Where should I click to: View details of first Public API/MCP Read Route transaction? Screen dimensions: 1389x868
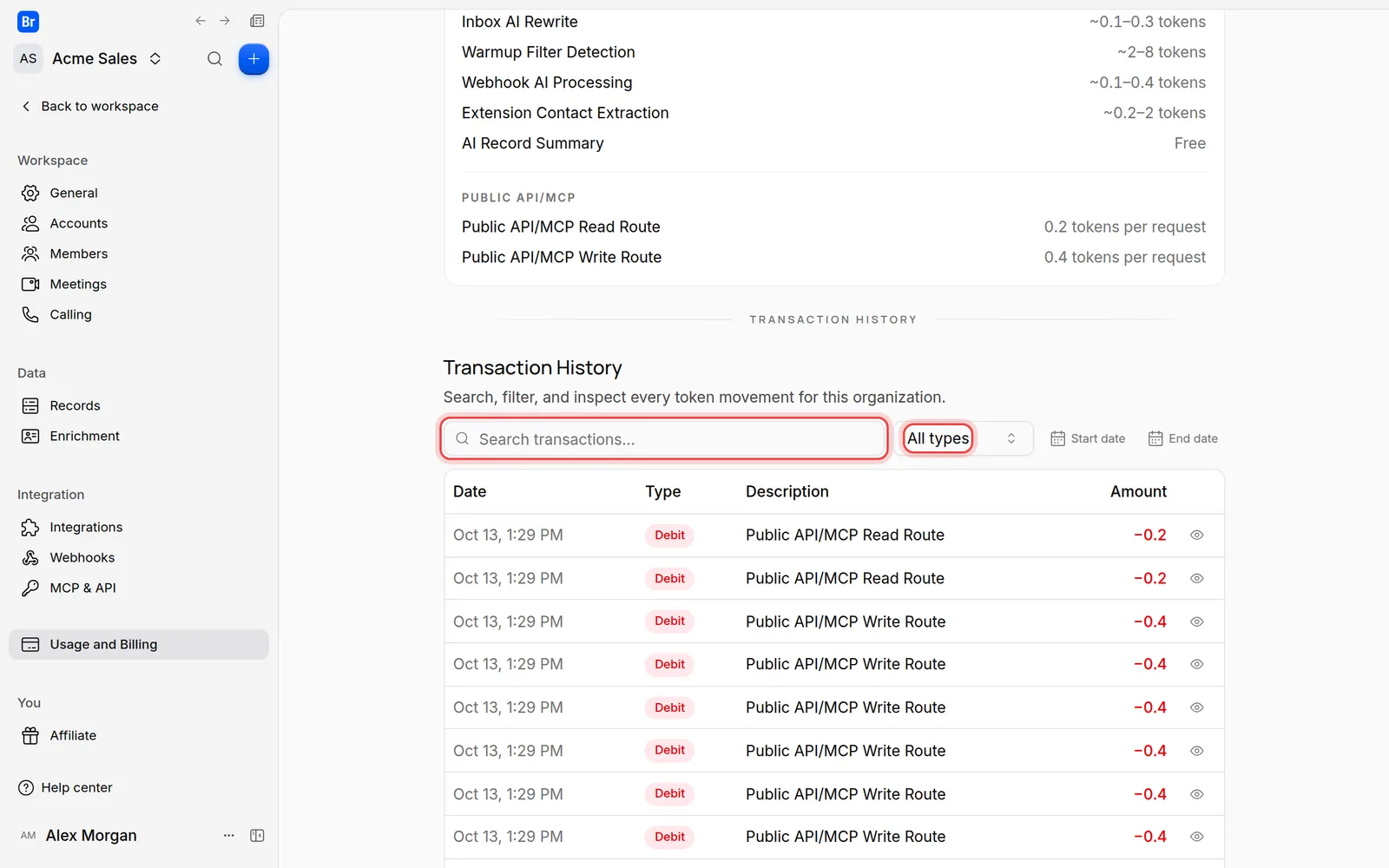tap(1196, 535)
